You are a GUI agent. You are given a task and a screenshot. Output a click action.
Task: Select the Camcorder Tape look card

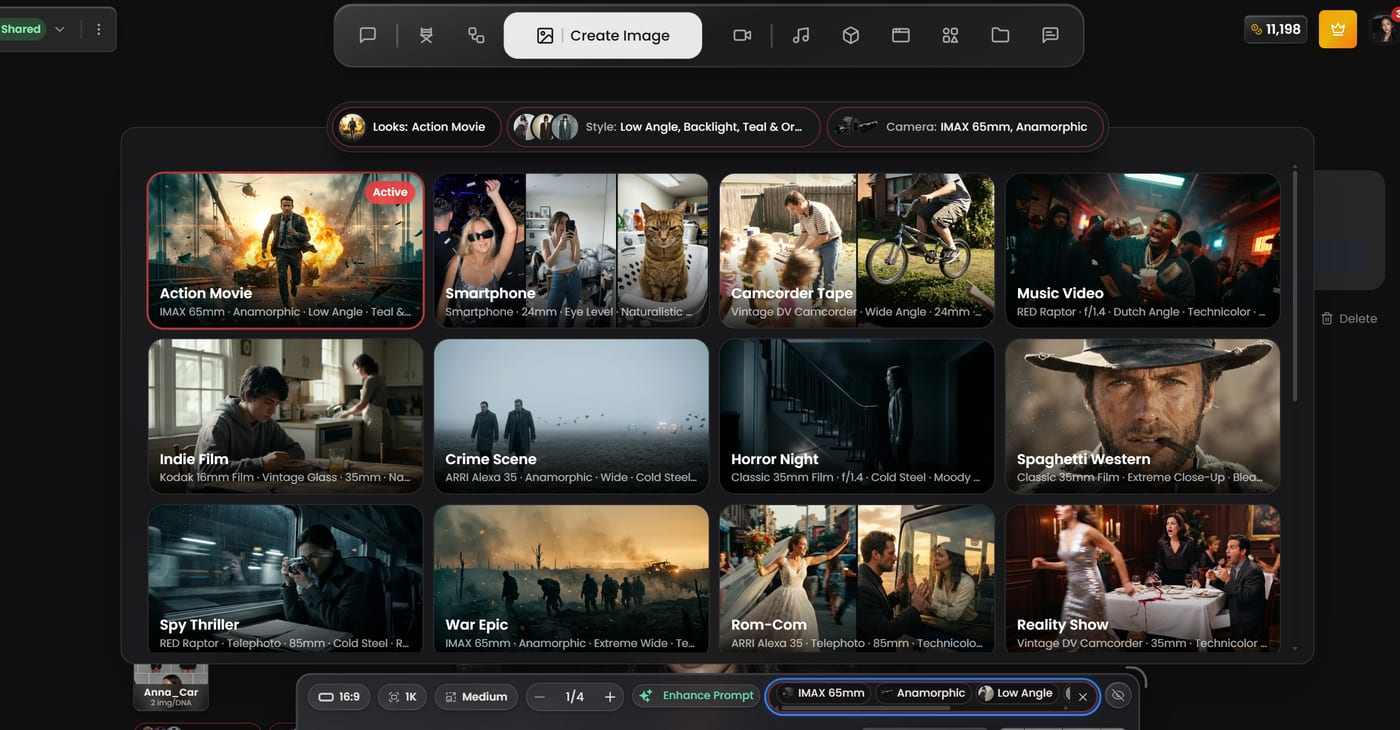[857, 250]
